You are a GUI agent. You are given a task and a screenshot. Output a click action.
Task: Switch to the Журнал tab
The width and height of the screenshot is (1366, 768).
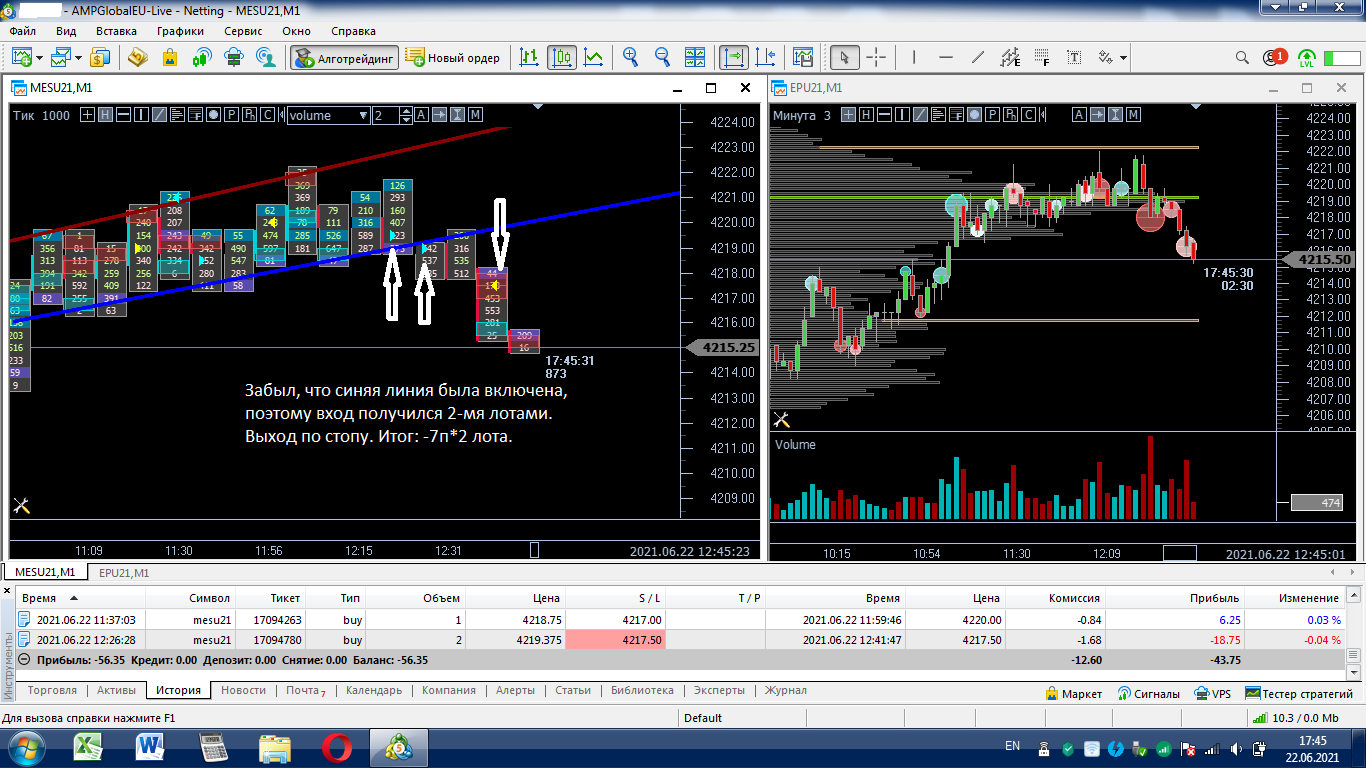pyautogui.click(x=786, y=690)
